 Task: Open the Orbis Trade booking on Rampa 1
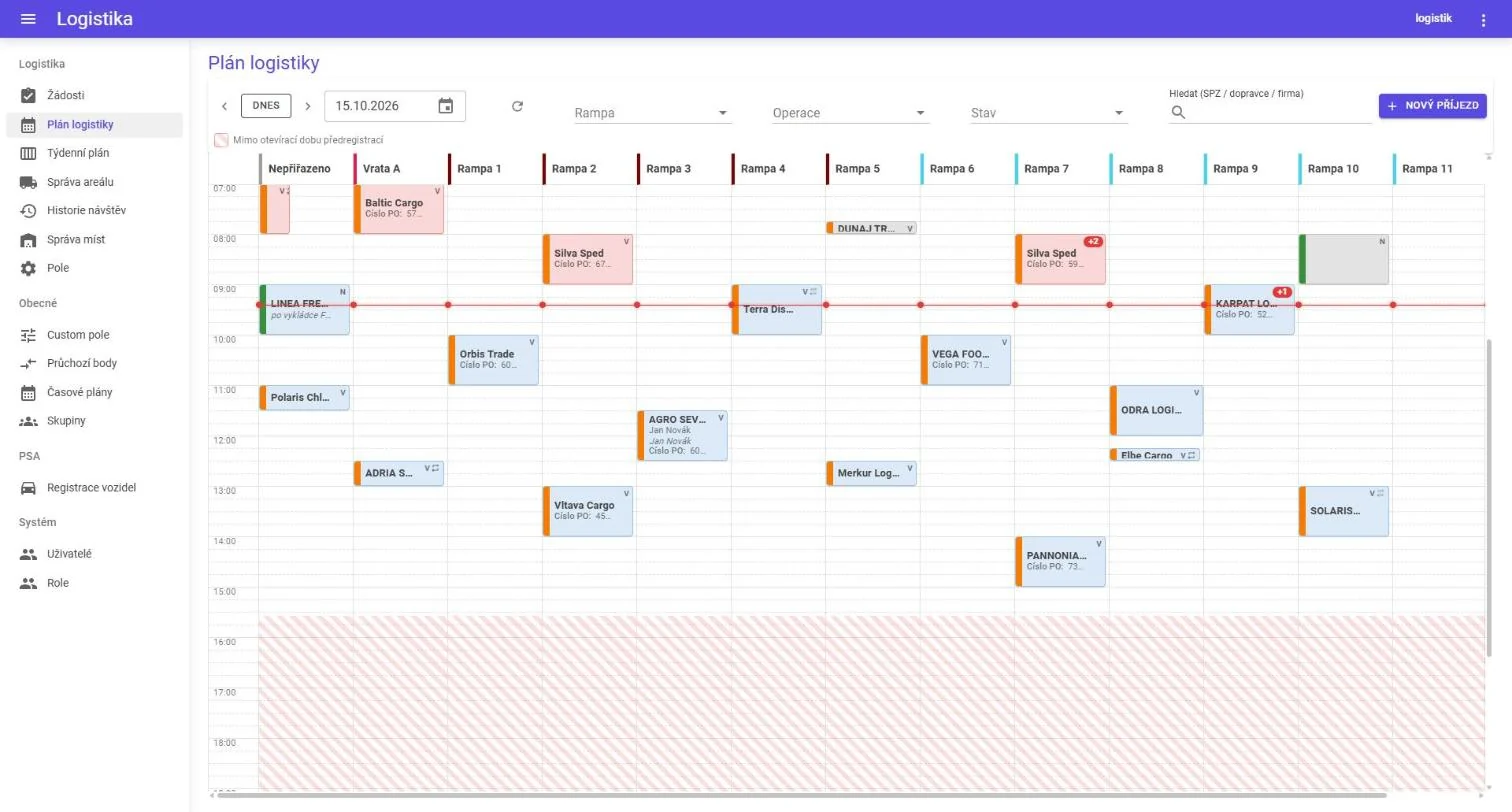(493, 360)
